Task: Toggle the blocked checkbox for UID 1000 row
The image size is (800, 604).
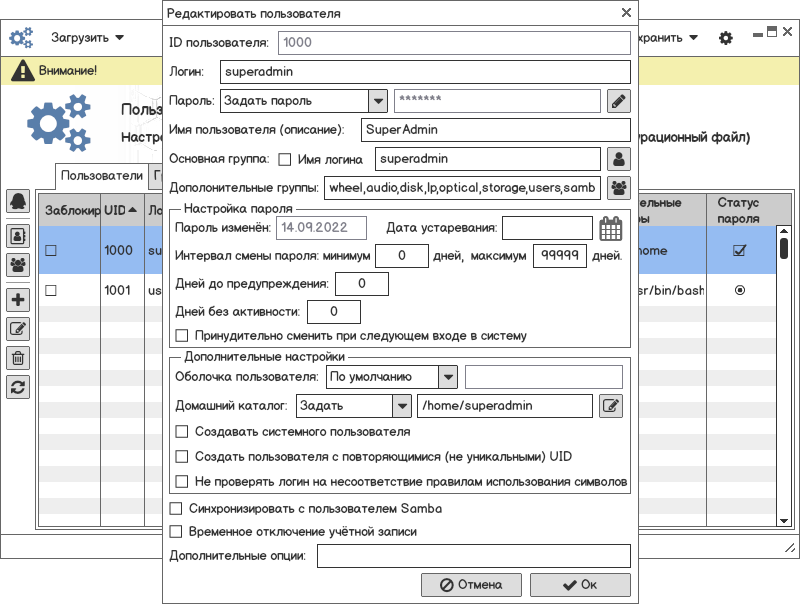Action: coord(51,250)
